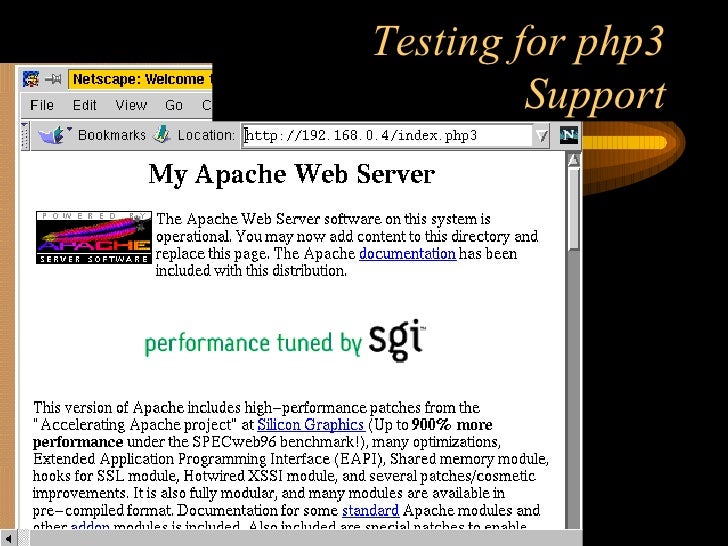Collapse the location toolbar grip handle
The image size is (728, 546).
point(25,136)
